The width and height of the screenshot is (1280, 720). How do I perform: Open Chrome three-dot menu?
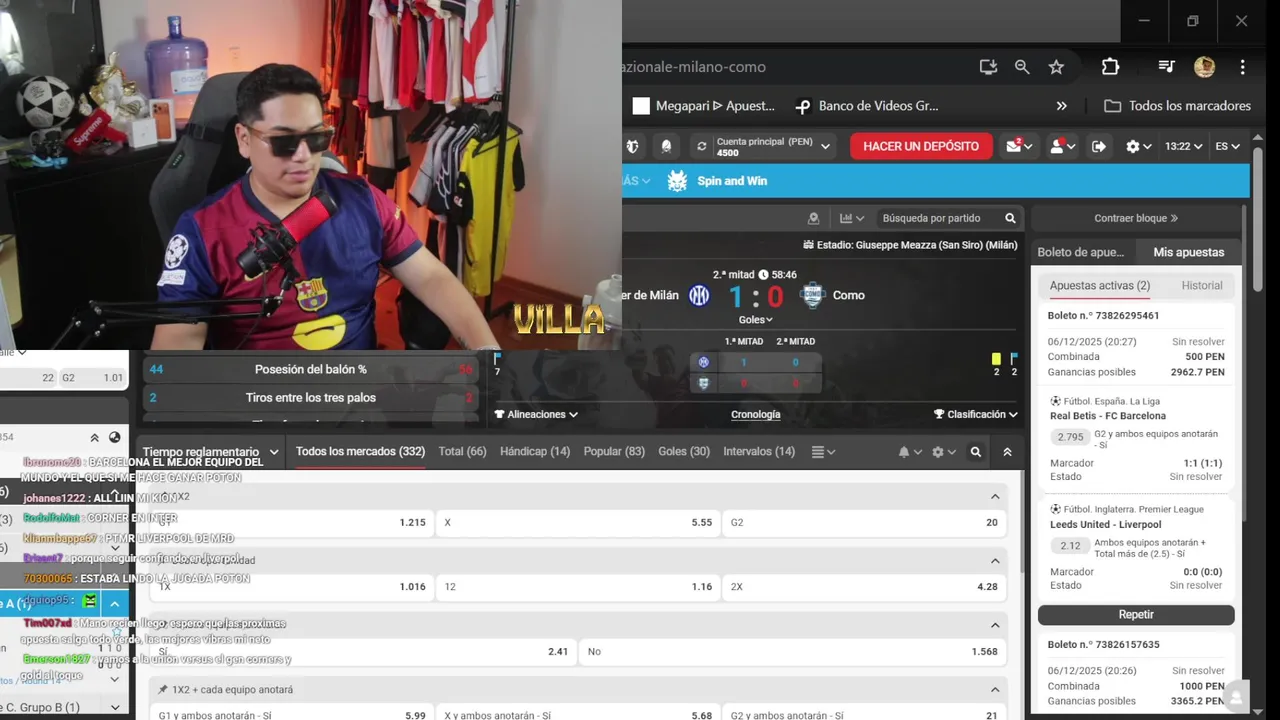tap(1242, 67)
